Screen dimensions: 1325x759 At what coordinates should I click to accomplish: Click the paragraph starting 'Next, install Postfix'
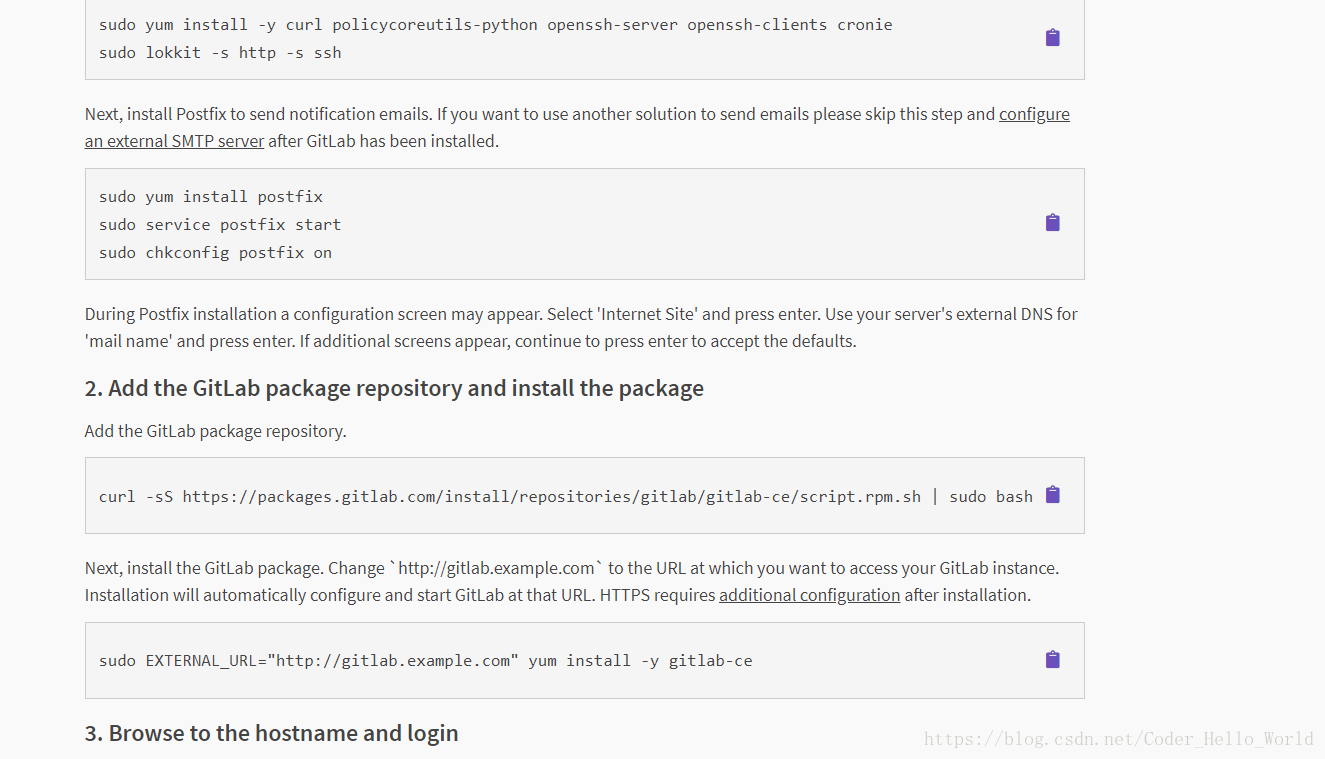coord(577,128)
